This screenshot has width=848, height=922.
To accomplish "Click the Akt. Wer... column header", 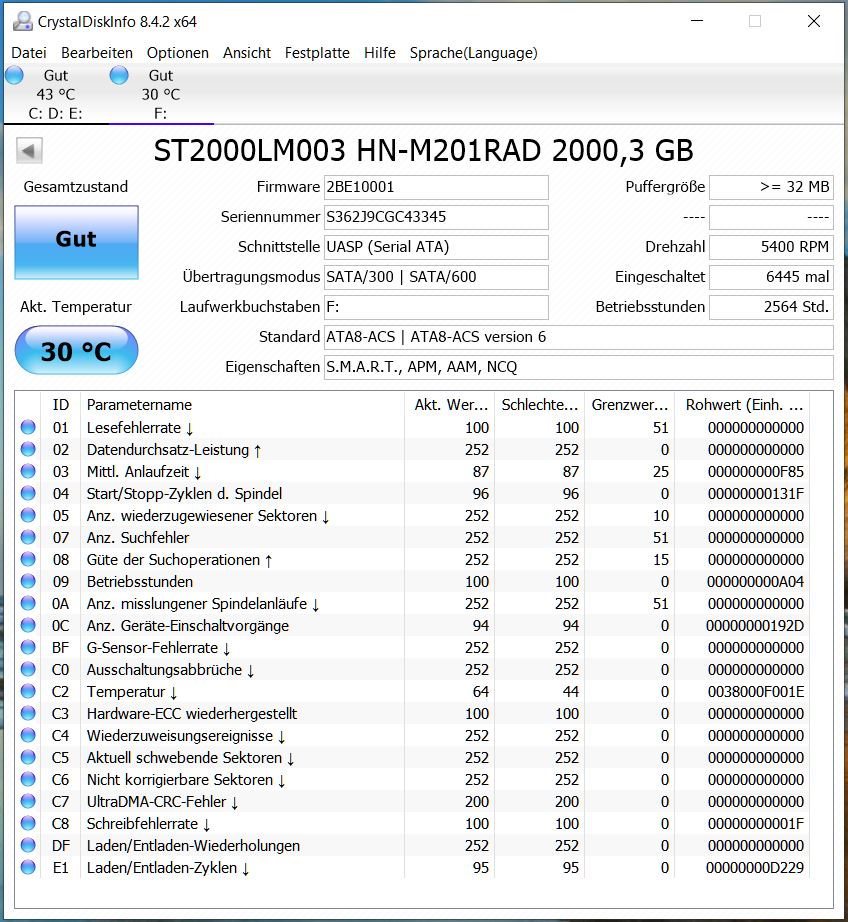I will (x=450, y=405).
